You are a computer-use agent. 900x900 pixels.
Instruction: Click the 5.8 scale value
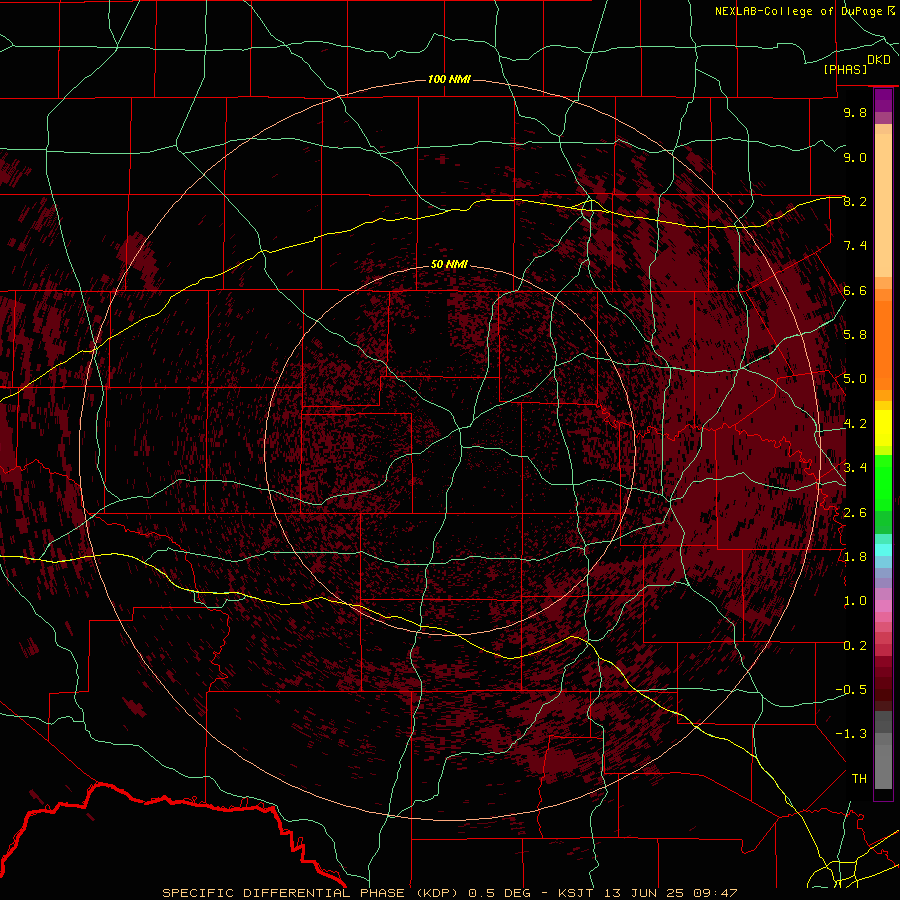tap(855, 334)
